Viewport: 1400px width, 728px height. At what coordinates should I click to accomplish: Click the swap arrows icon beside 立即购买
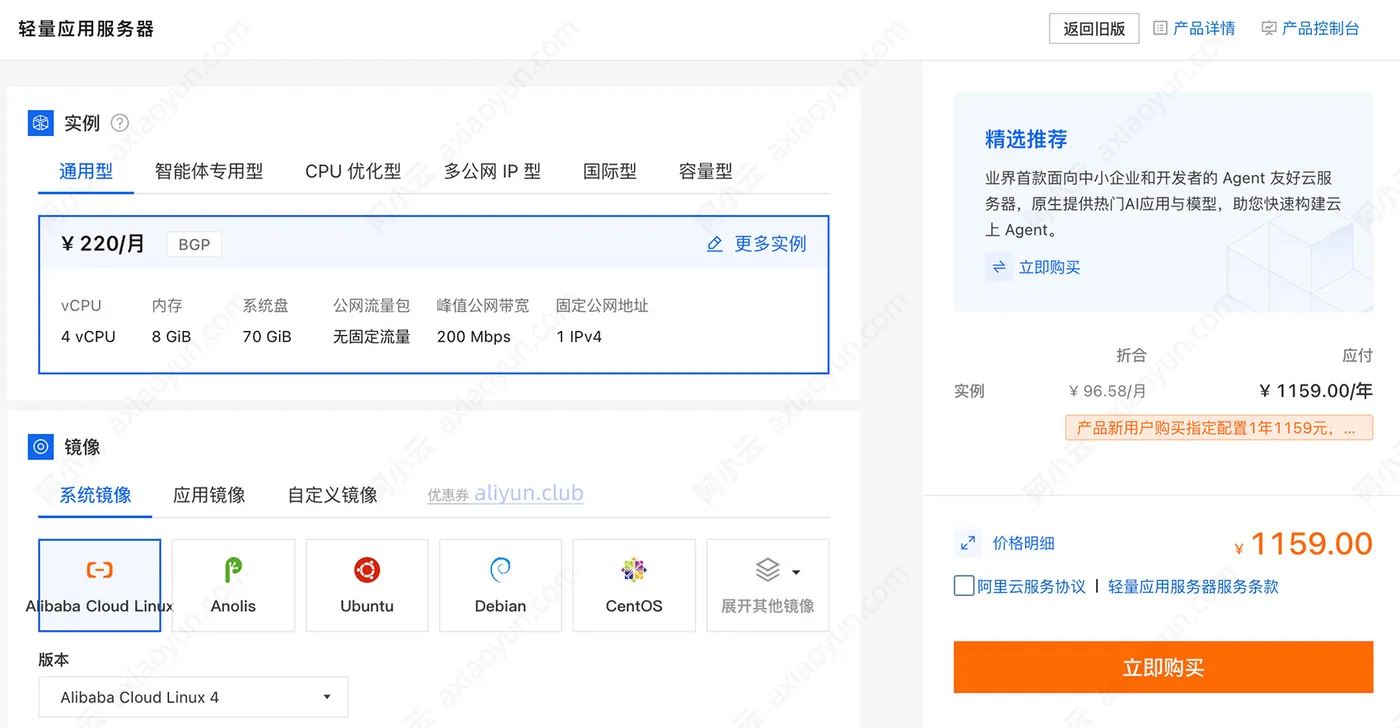[x=998, y=267]
